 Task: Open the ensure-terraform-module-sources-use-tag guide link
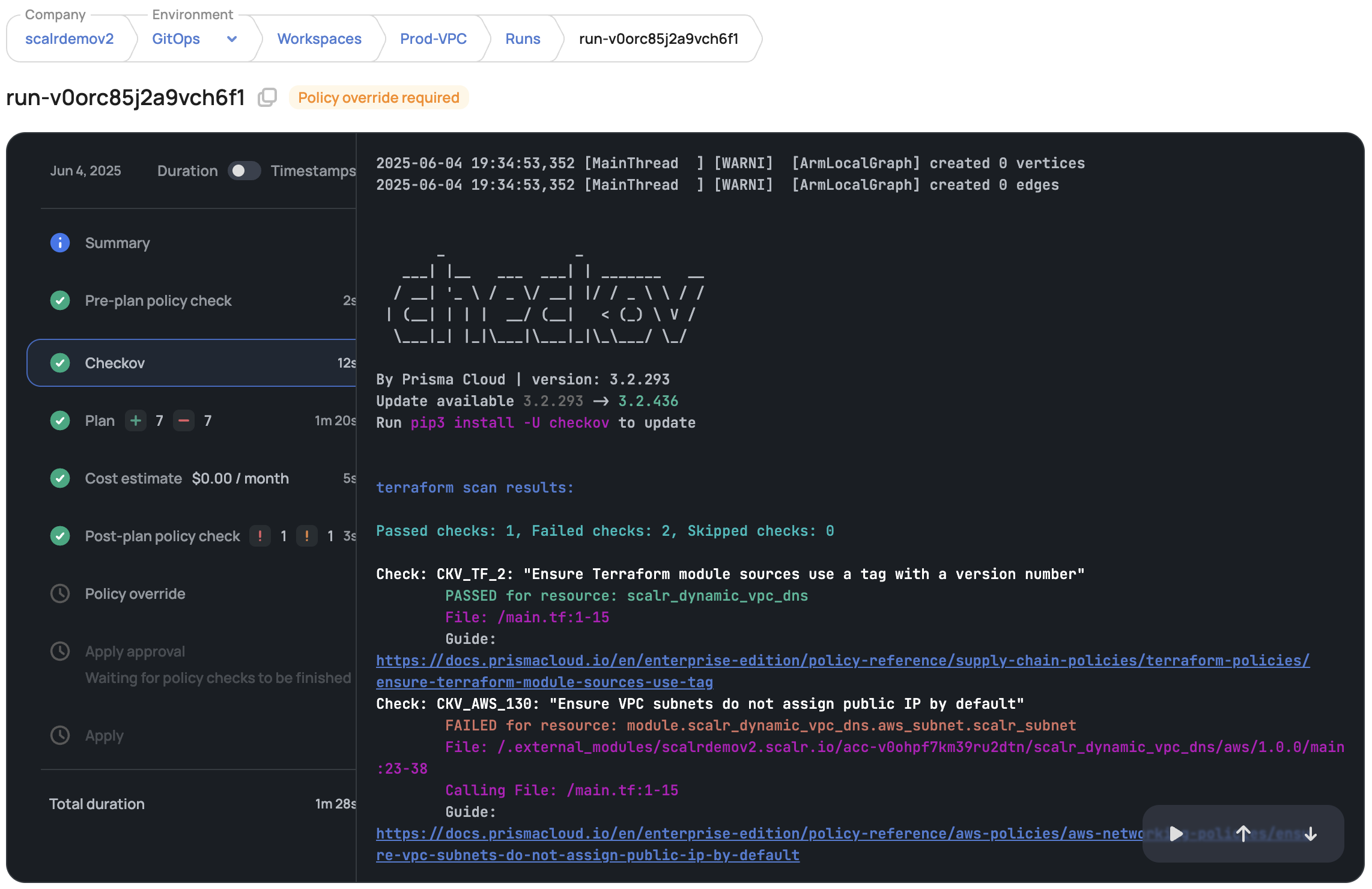pos(843,672)
